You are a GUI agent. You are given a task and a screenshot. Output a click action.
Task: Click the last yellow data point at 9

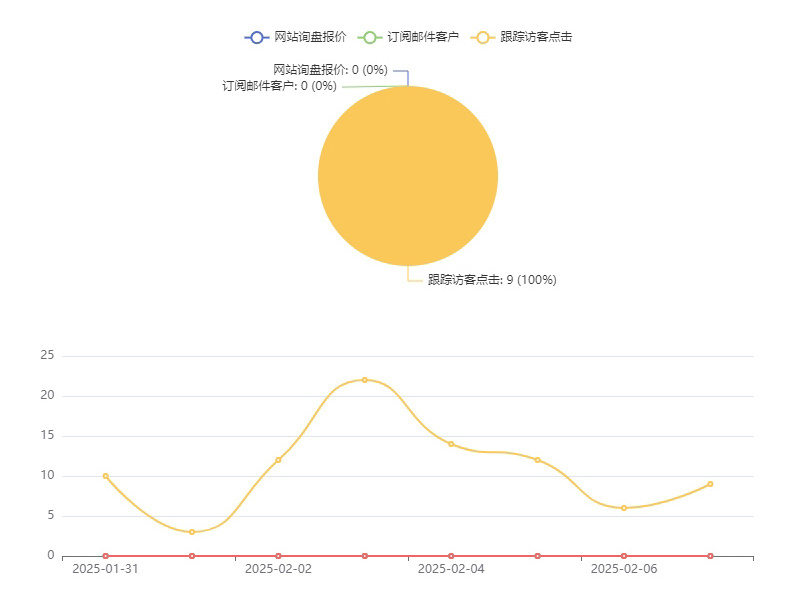pos(710,484)
